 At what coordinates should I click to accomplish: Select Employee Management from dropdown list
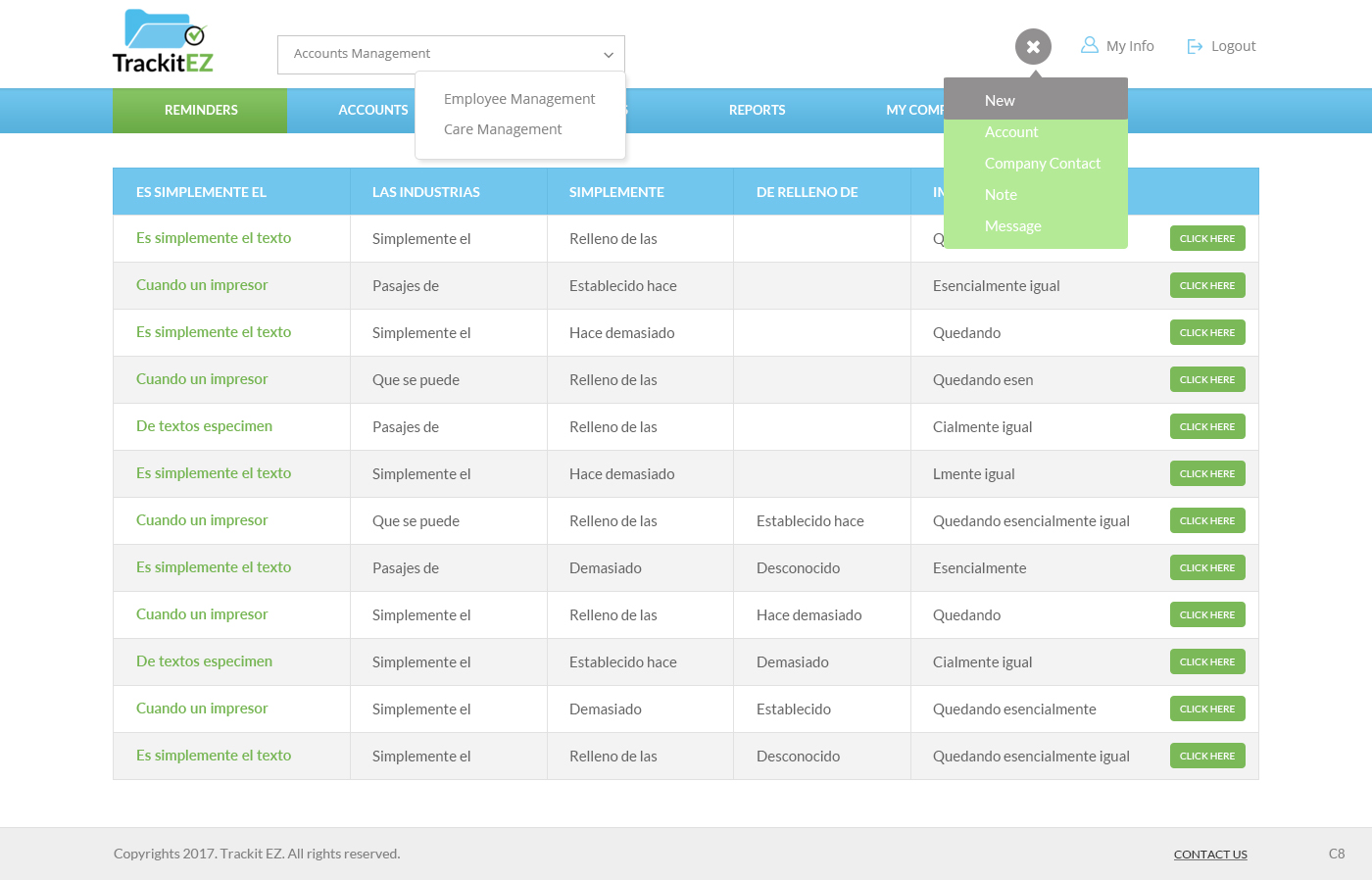(x=519, y=99)
